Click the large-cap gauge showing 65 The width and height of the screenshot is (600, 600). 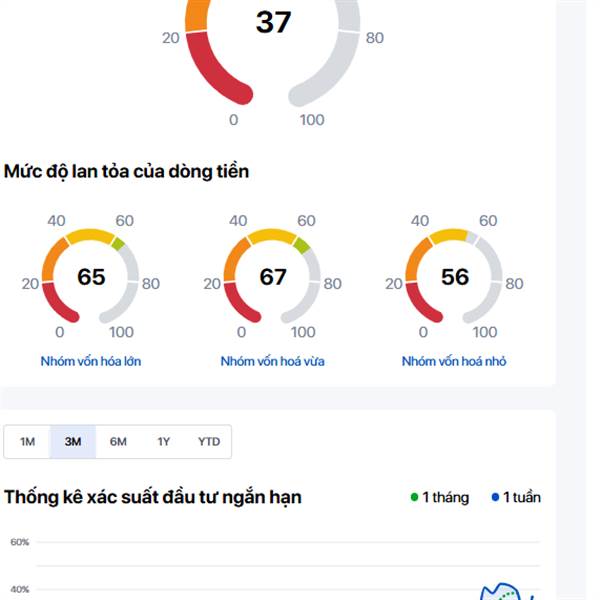coord(91,277)
